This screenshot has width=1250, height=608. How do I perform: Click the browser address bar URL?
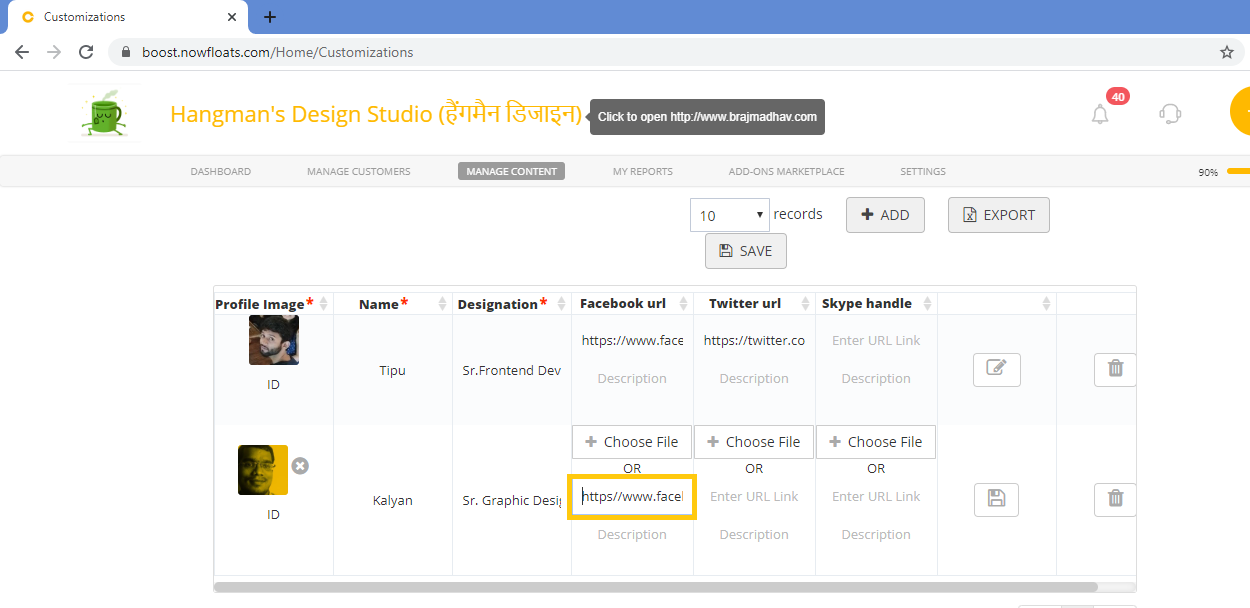278,52
